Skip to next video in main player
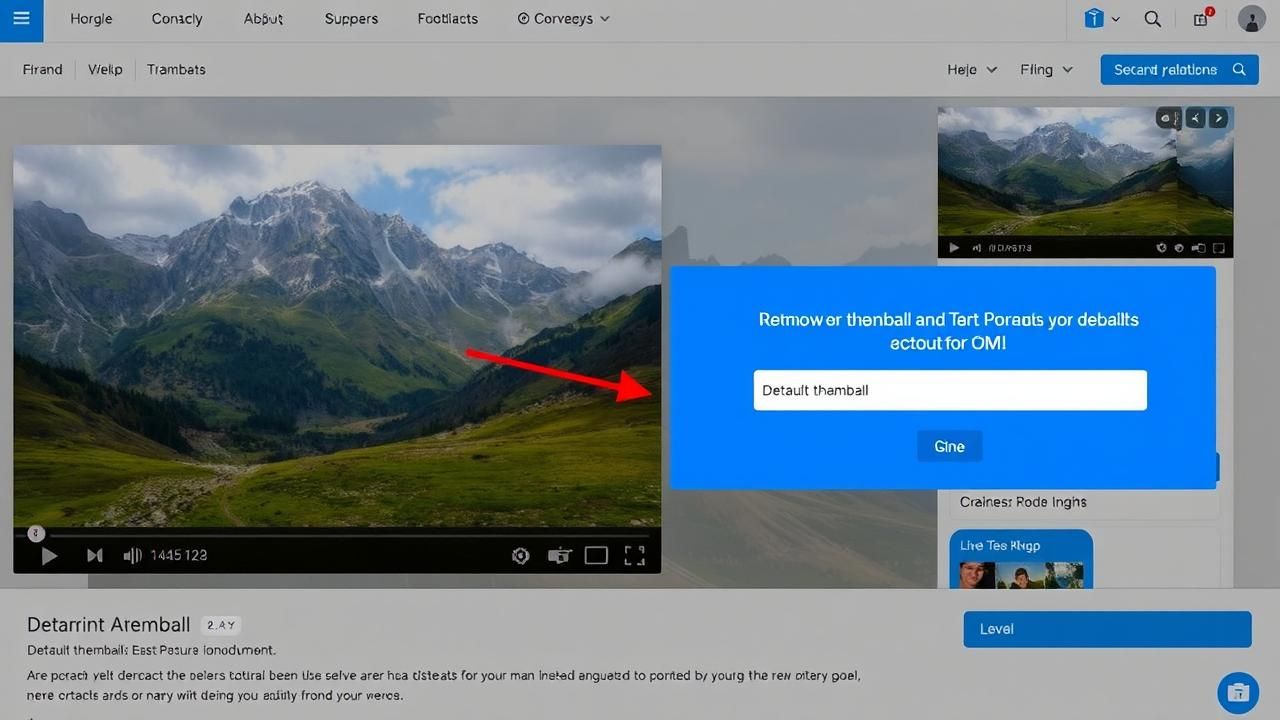1280x720 pixels. [x=95, y=556]
